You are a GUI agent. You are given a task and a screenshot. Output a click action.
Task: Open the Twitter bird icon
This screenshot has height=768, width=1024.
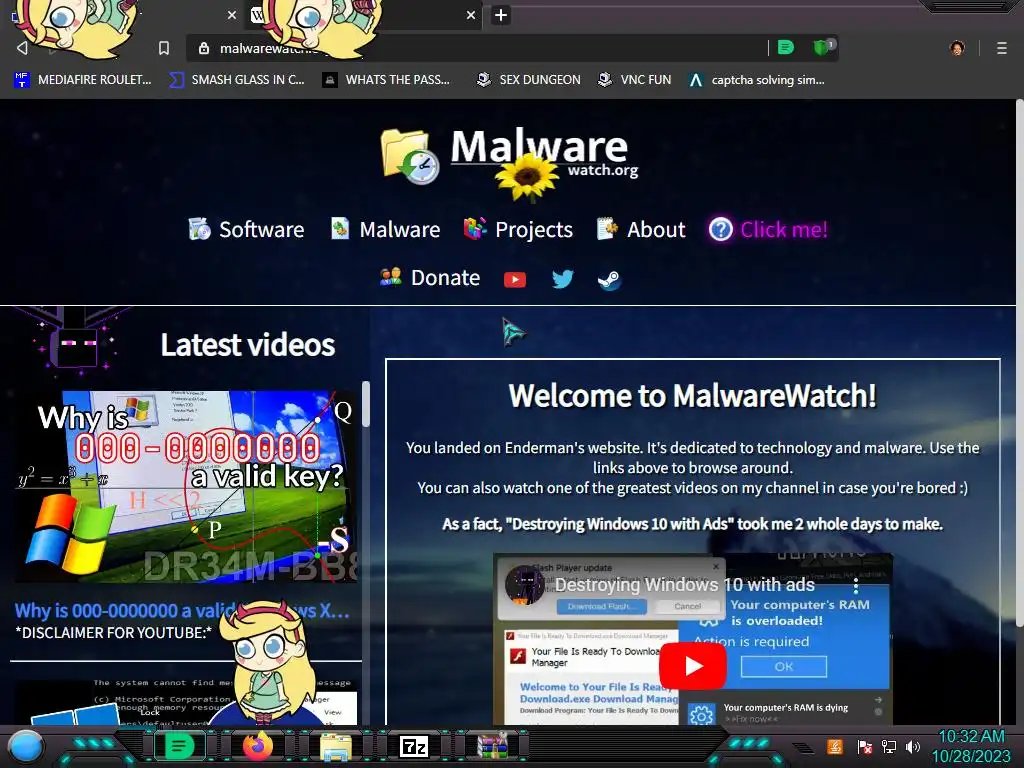pyautogui.click(x=562, y=280)
